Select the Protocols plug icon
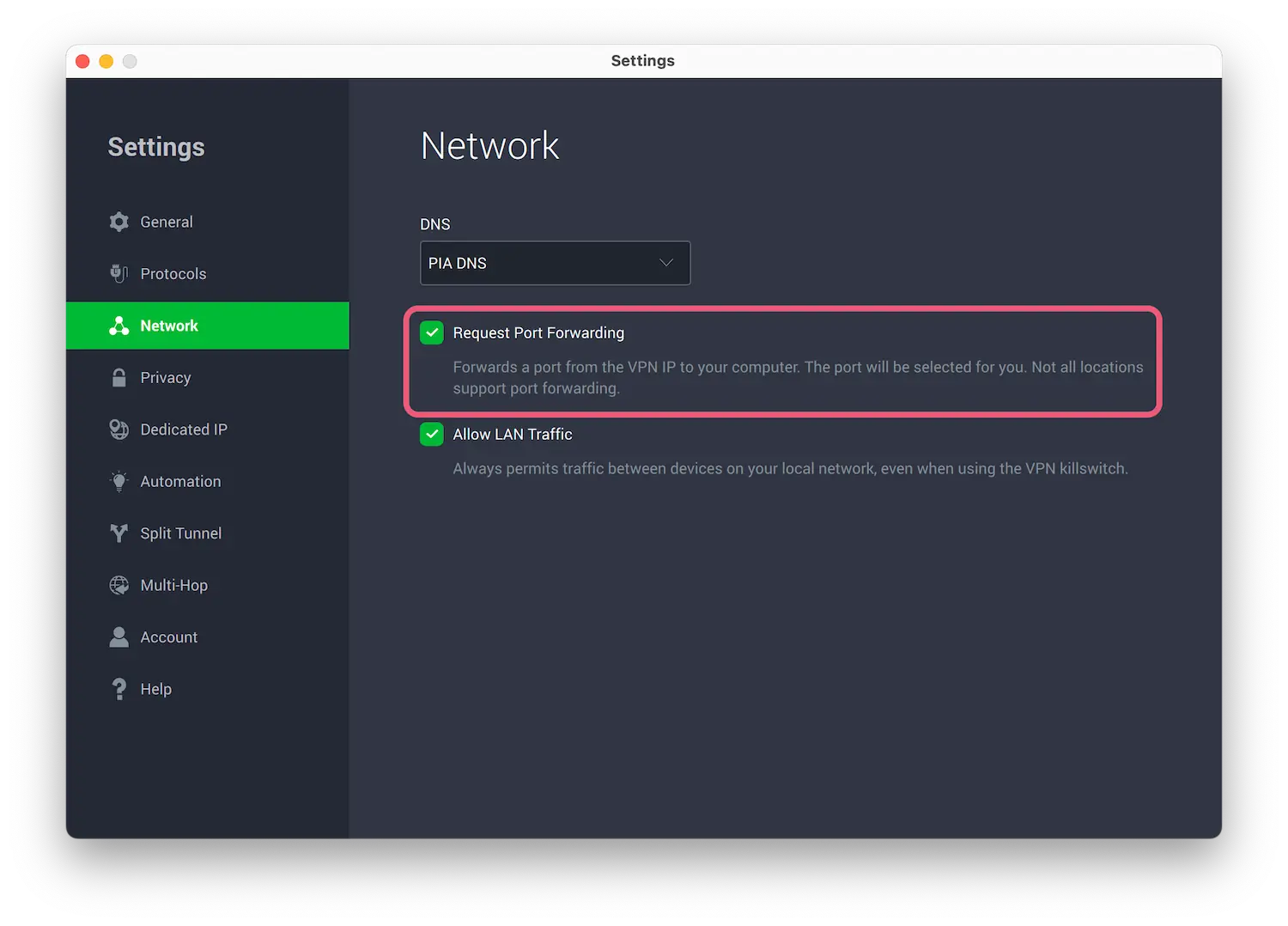This screenshot has width=1288, height=926. coord(119,273)
